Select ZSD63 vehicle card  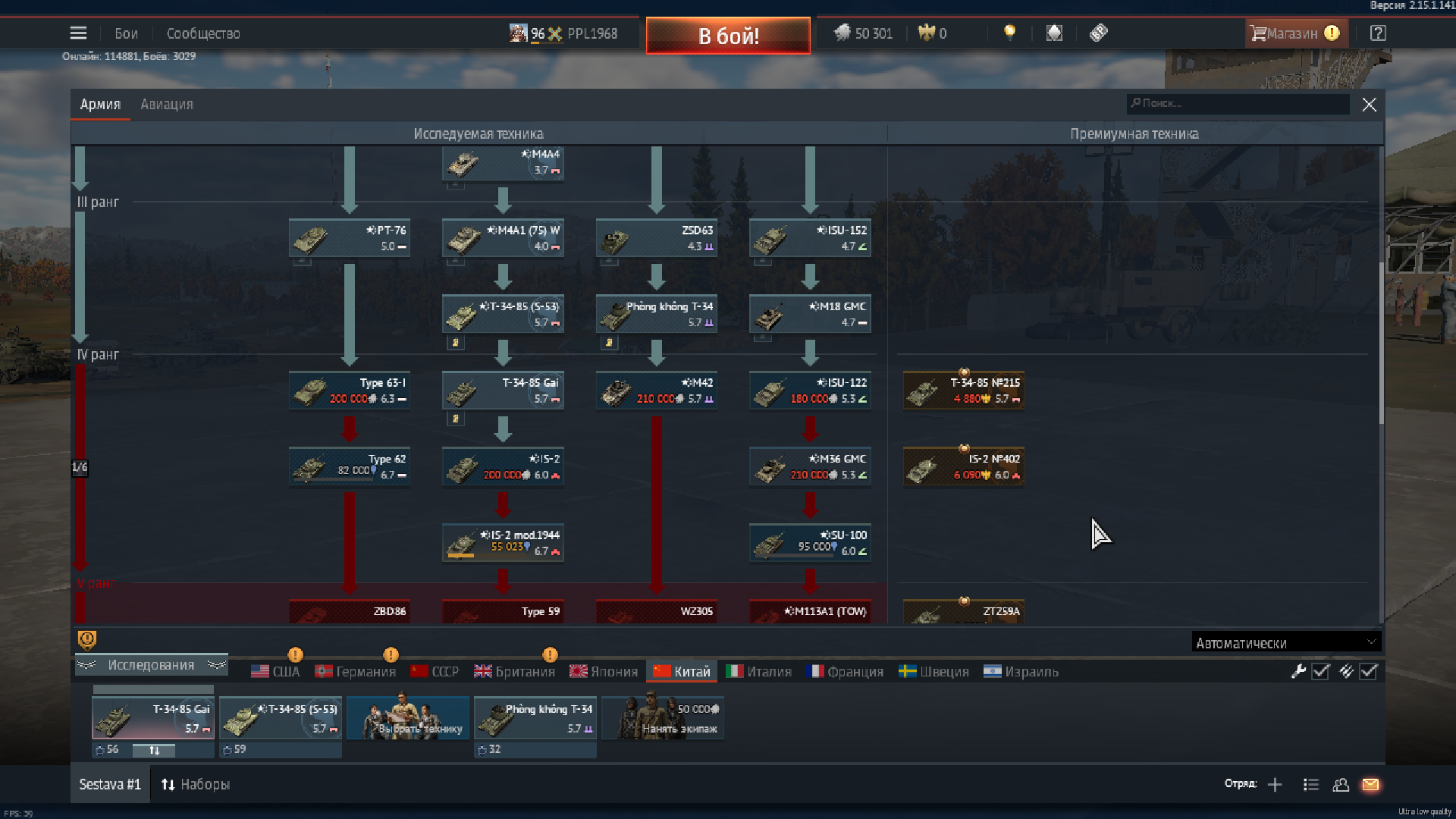tap(657, 238)
